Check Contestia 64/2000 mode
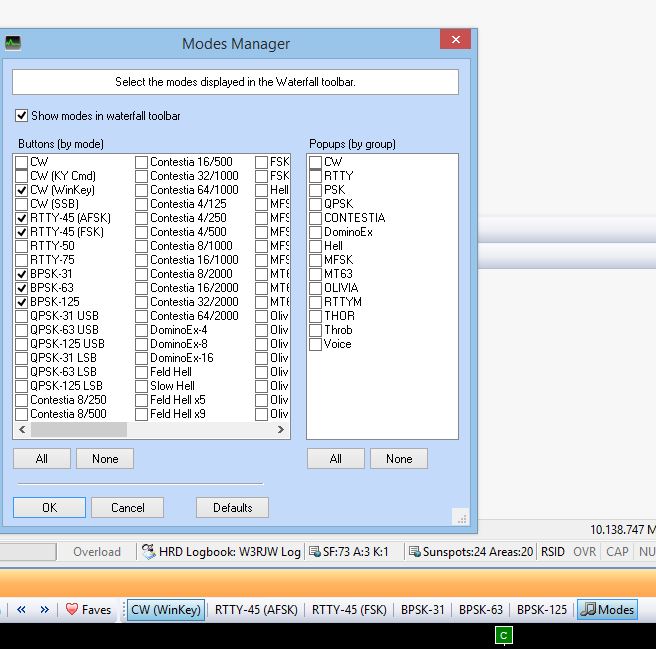 coord(141,316)
